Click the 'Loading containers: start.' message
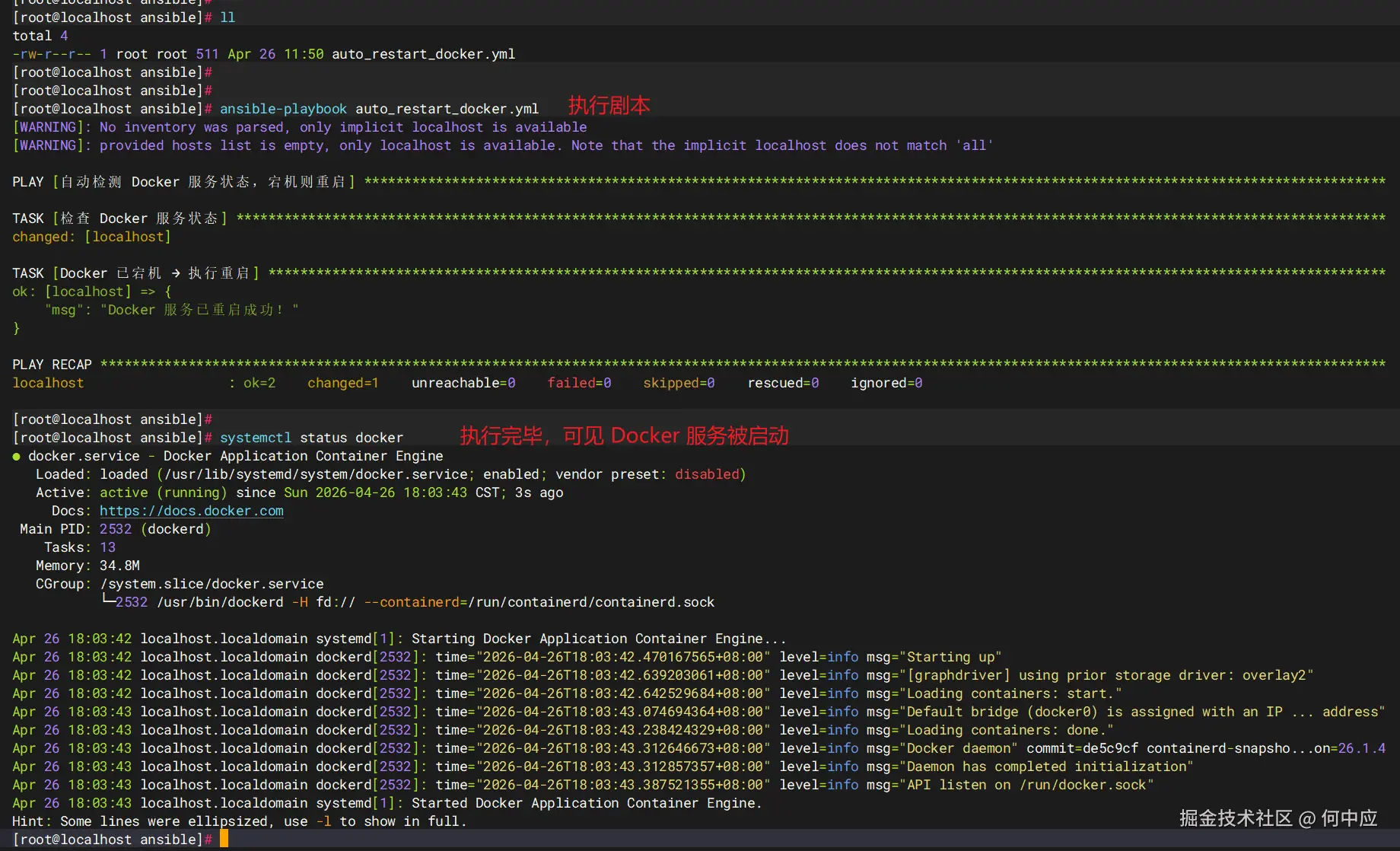 (1010, 693)
